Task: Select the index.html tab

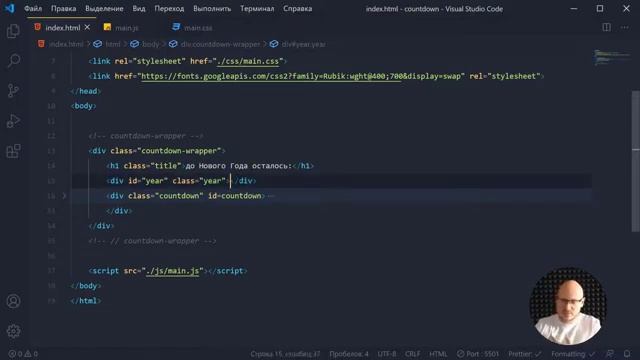Action: click(62, 28)
